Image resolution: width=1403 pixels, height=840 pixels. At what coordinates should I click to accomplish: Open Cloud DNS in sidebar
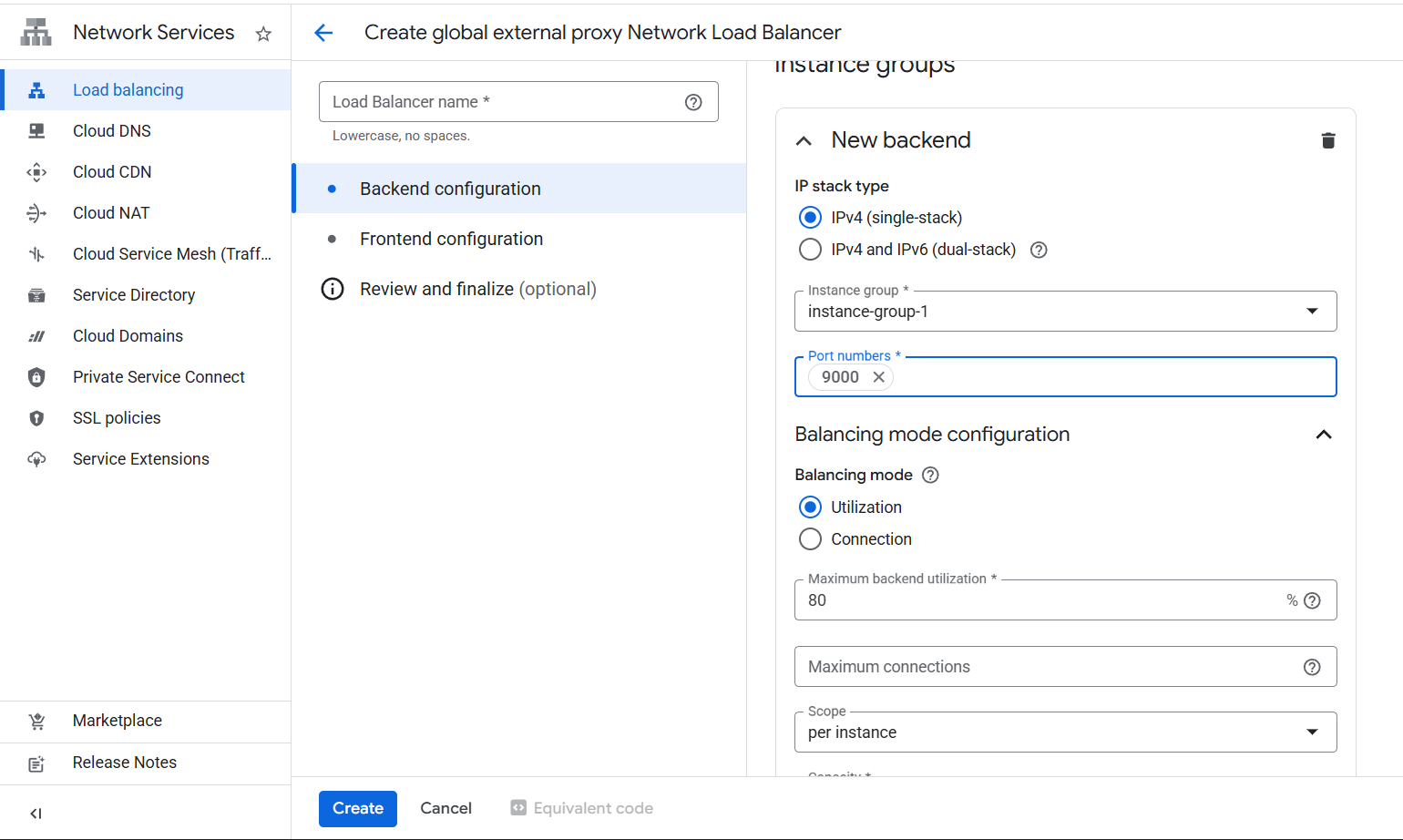point(112,131)
